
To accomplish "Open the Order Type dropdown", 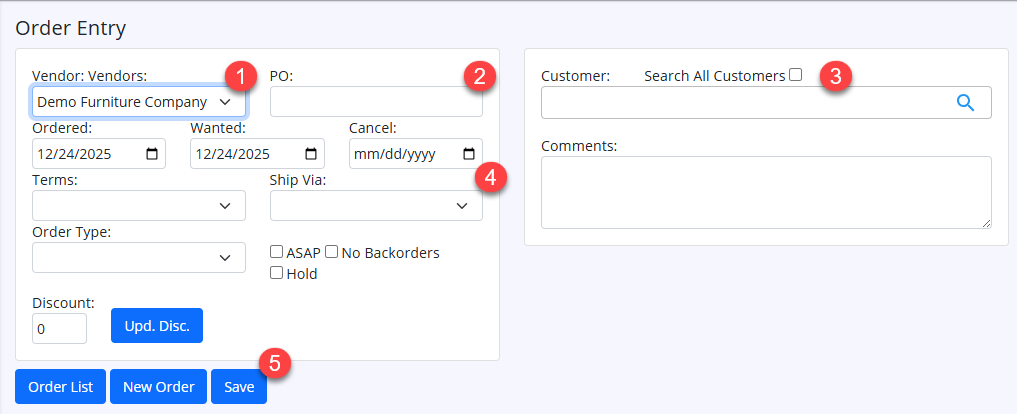I will click(138, 257).
